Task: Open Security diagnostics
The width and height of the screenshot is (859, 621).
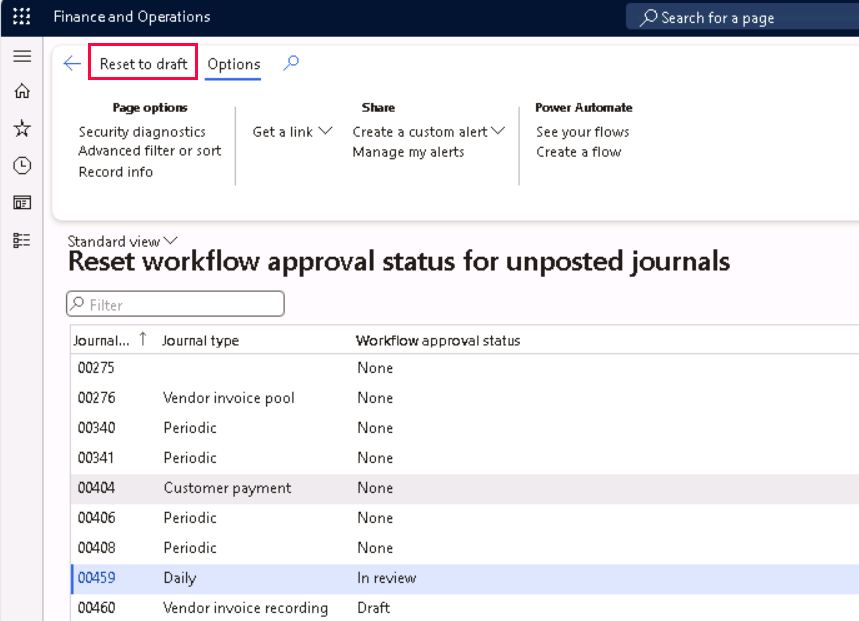Action: 142,132
